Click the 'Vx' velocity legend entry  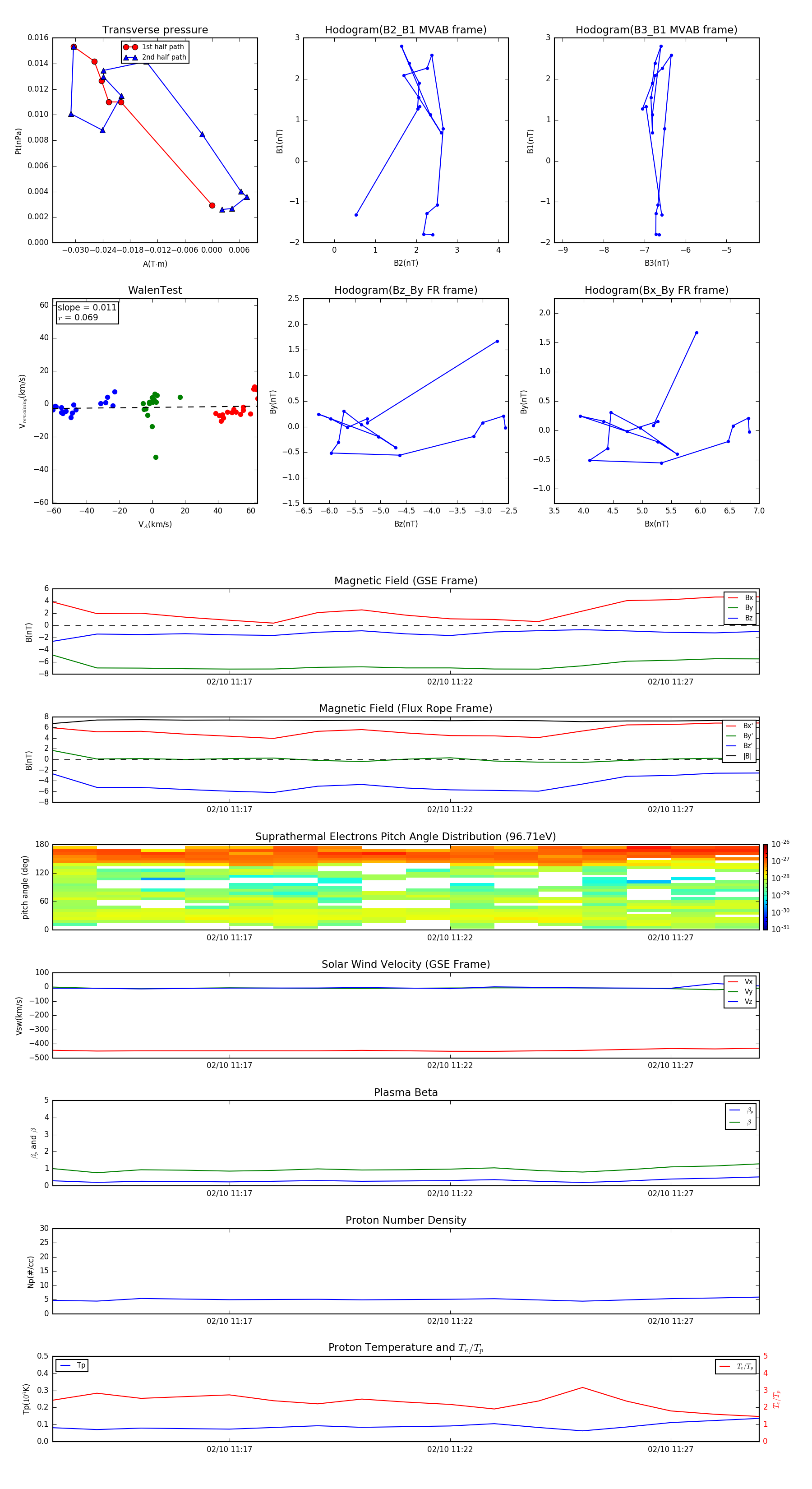(x=741, y=981)
